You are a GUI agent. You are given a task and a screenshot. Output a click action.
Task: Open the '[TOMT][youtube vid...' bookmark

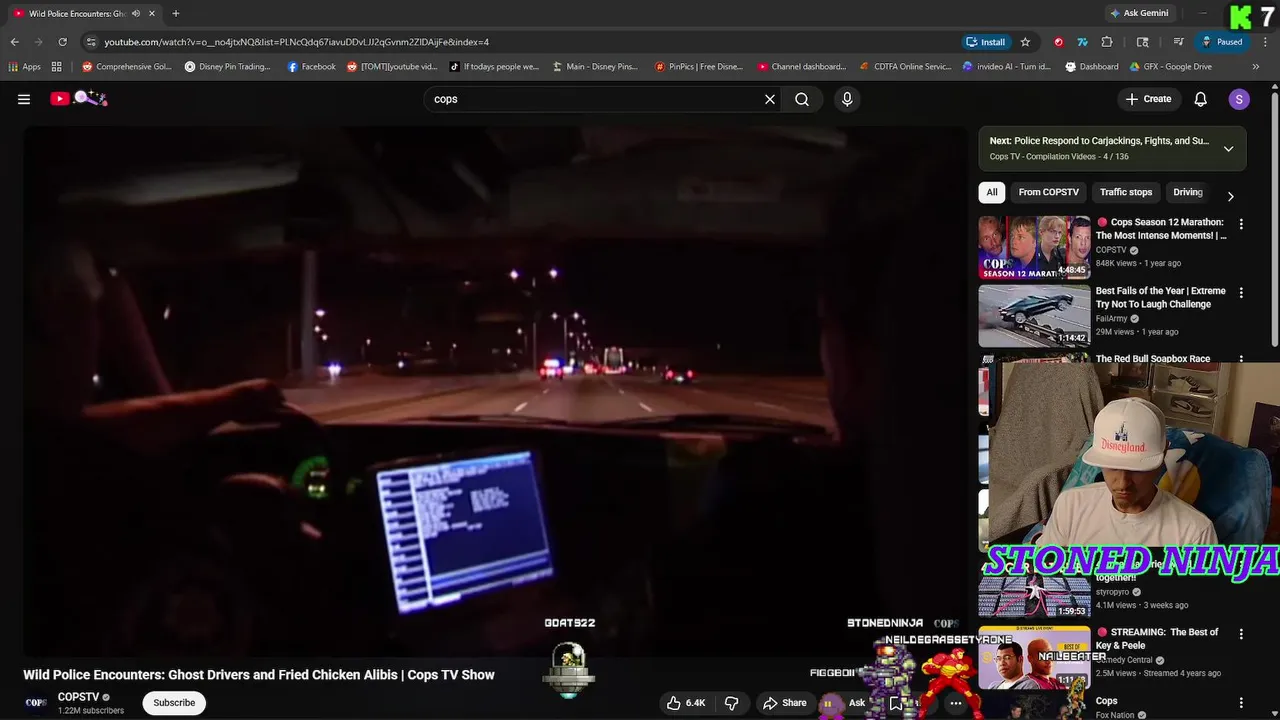click(392, 67)
